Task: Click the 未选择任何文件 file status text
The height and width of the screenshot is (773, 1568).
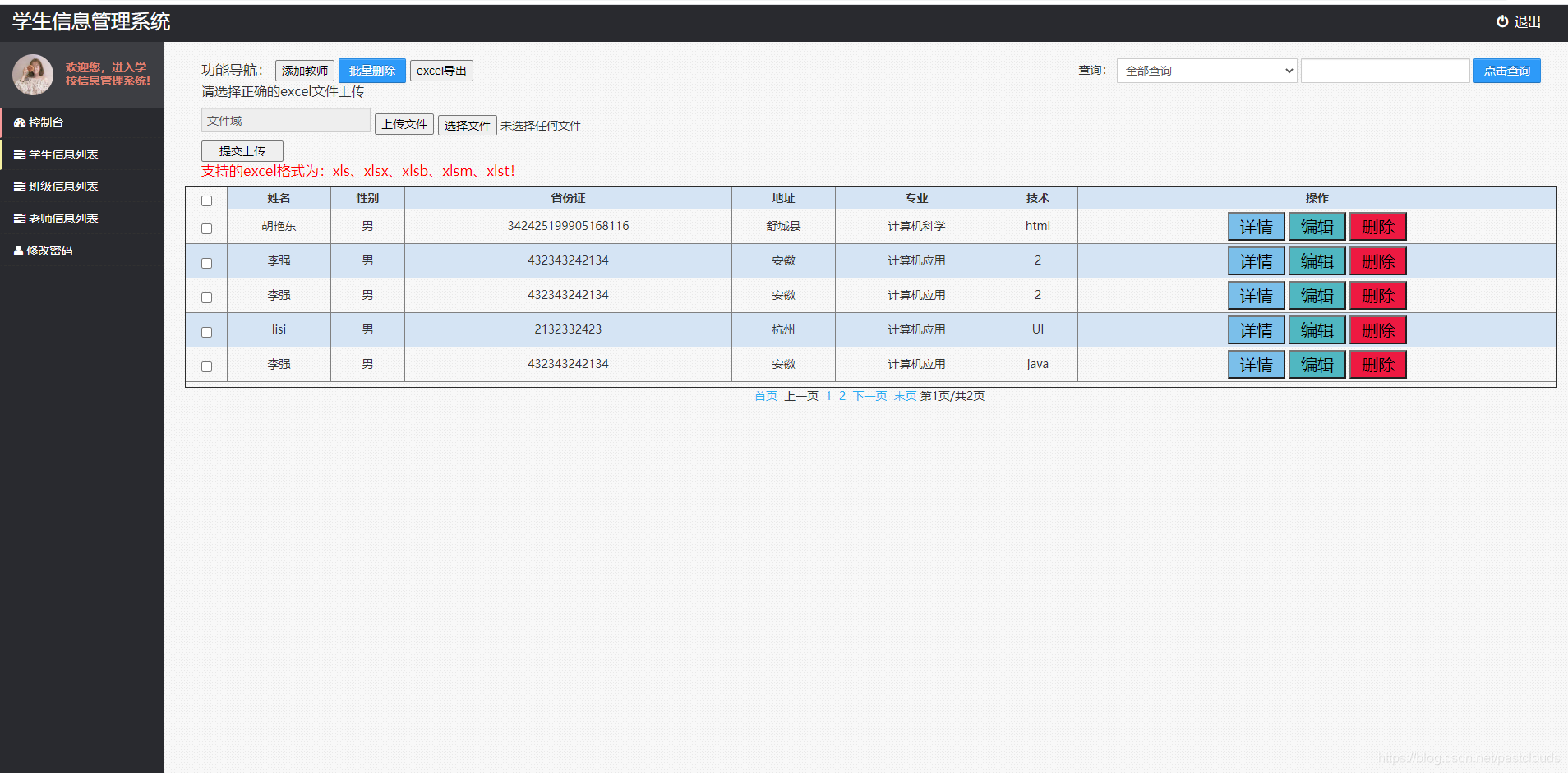Action: (541, 126)
